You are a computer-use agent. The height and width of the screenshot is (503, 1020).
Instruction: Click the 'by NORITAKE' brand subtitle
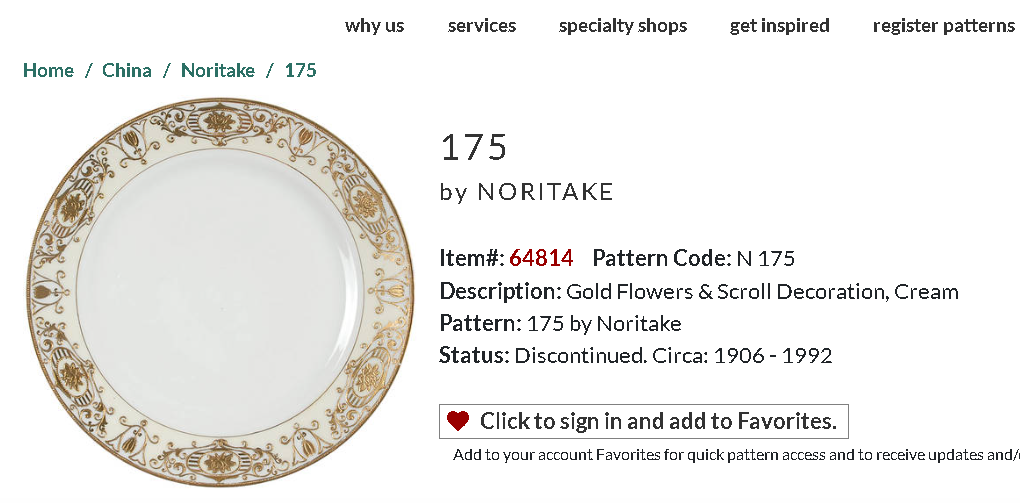click(527, 192)
